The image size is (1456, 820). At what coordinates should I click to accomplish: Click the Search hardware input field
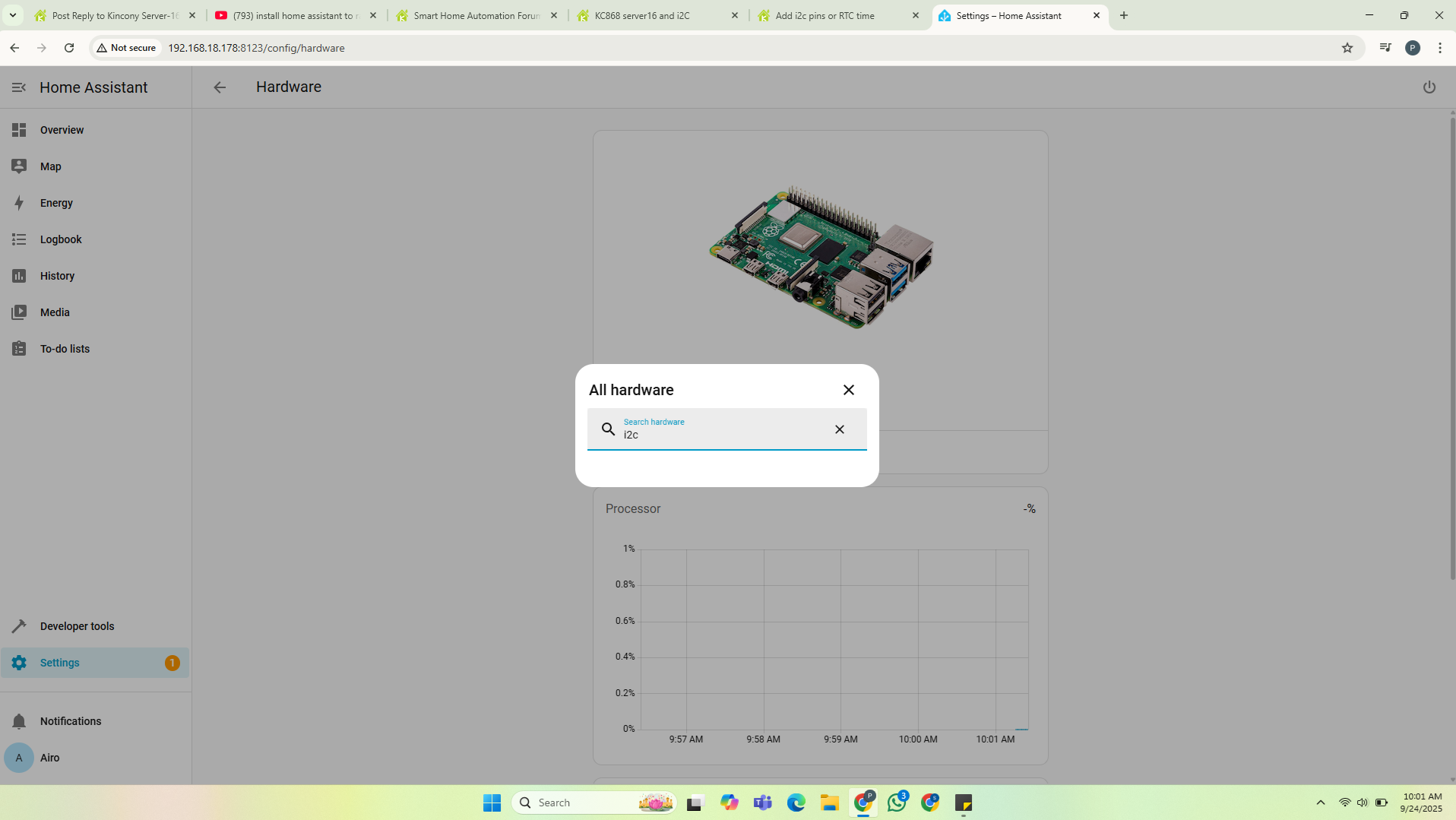pos(722,434)
